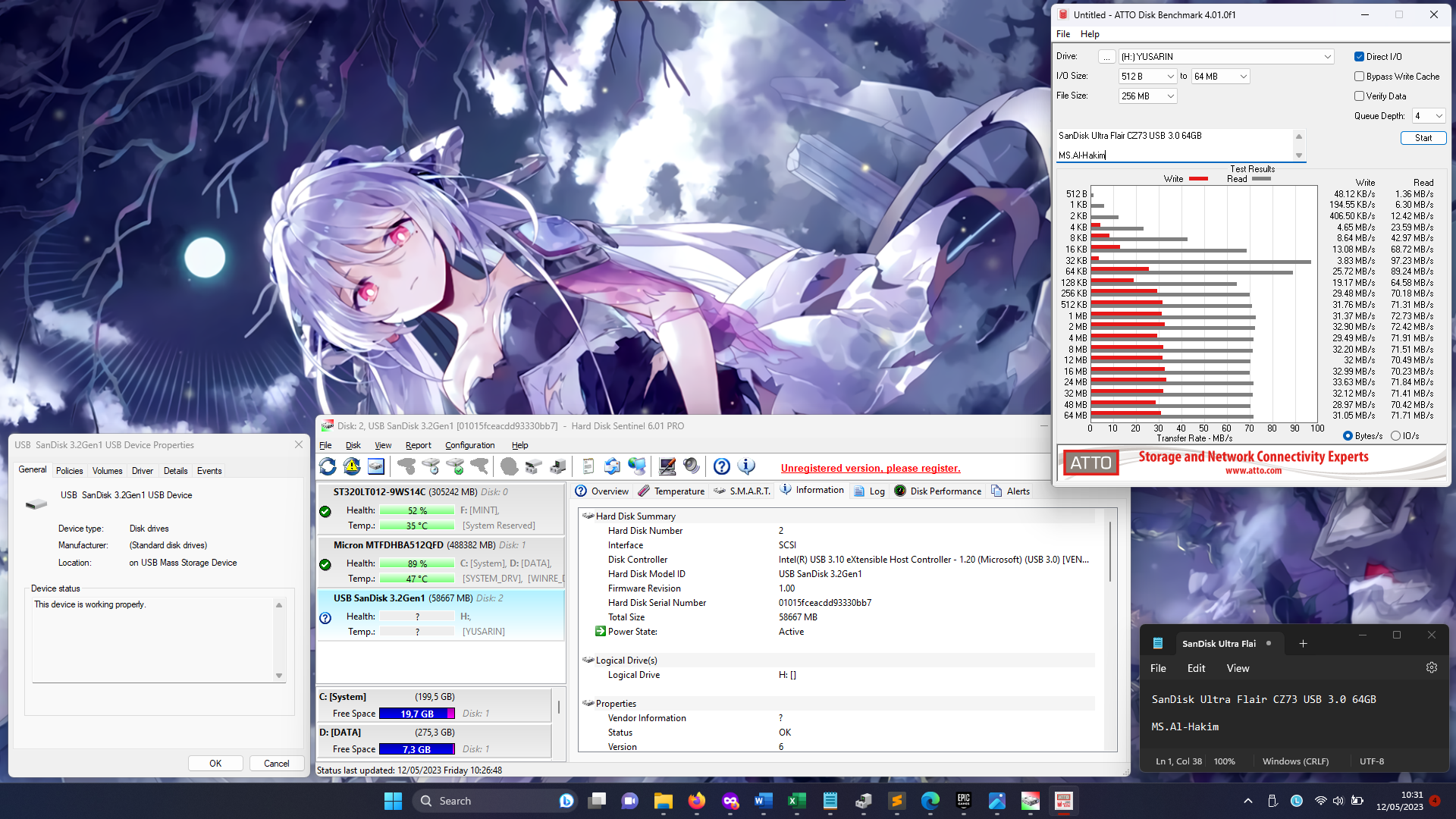Click OK in USB Device Properties
This screenshot has width=1456, height=819.
point(215,764)
